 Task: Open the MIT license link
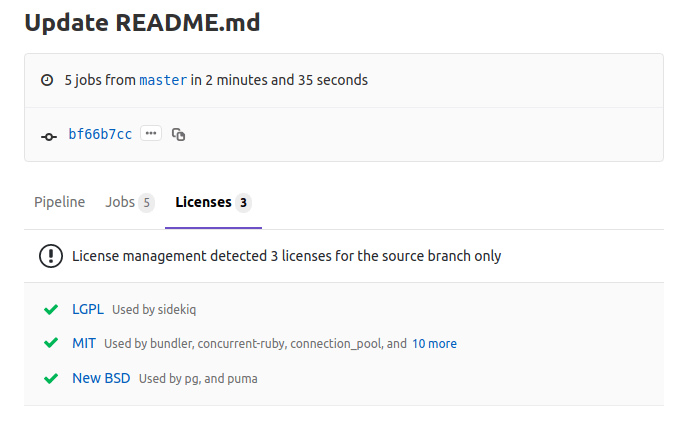pyautogui.click(x=84, y=343)
